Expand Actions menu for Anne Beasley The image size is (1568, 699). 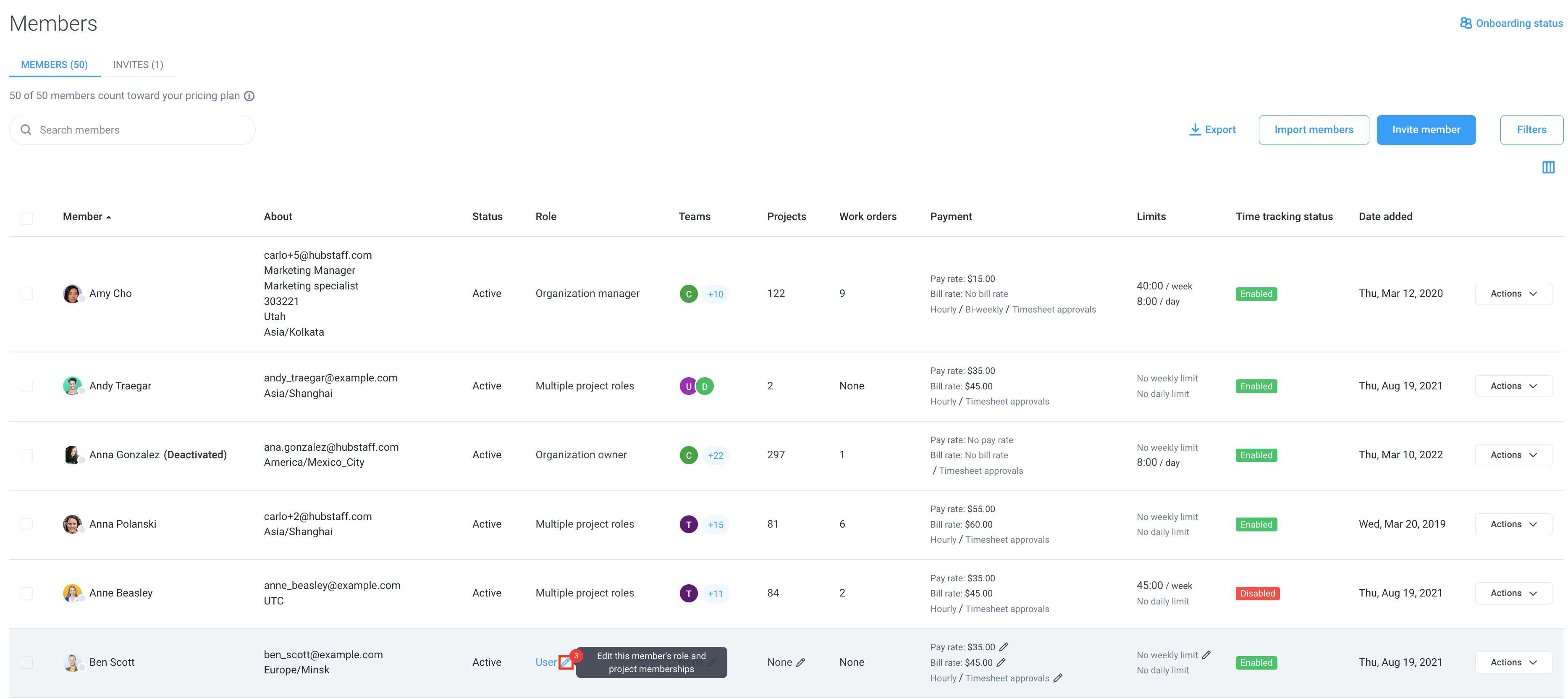[x=1513, y=594]
